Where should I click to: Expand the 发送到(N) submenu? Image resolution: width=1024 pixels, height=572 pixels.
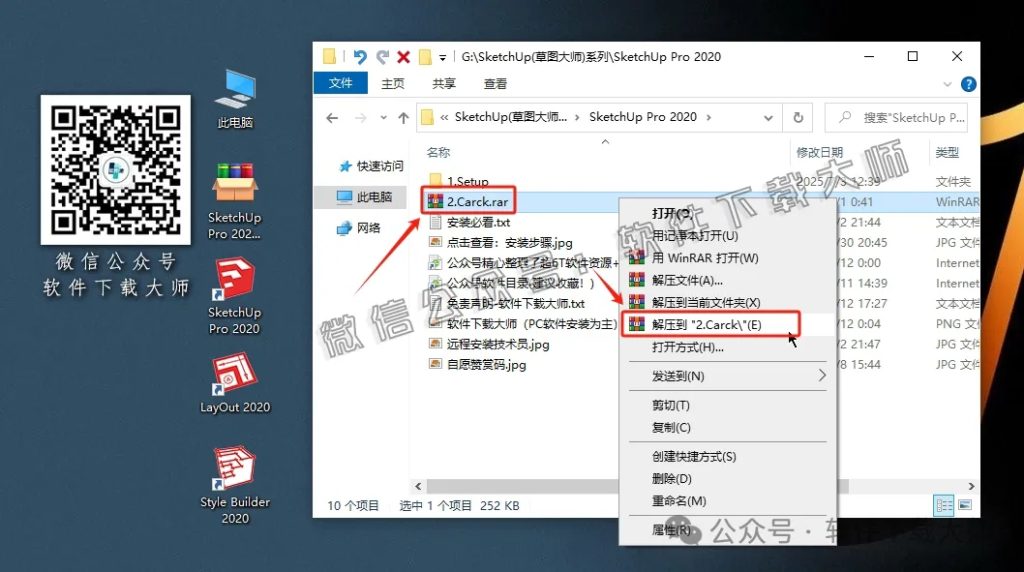pos(728,376)
